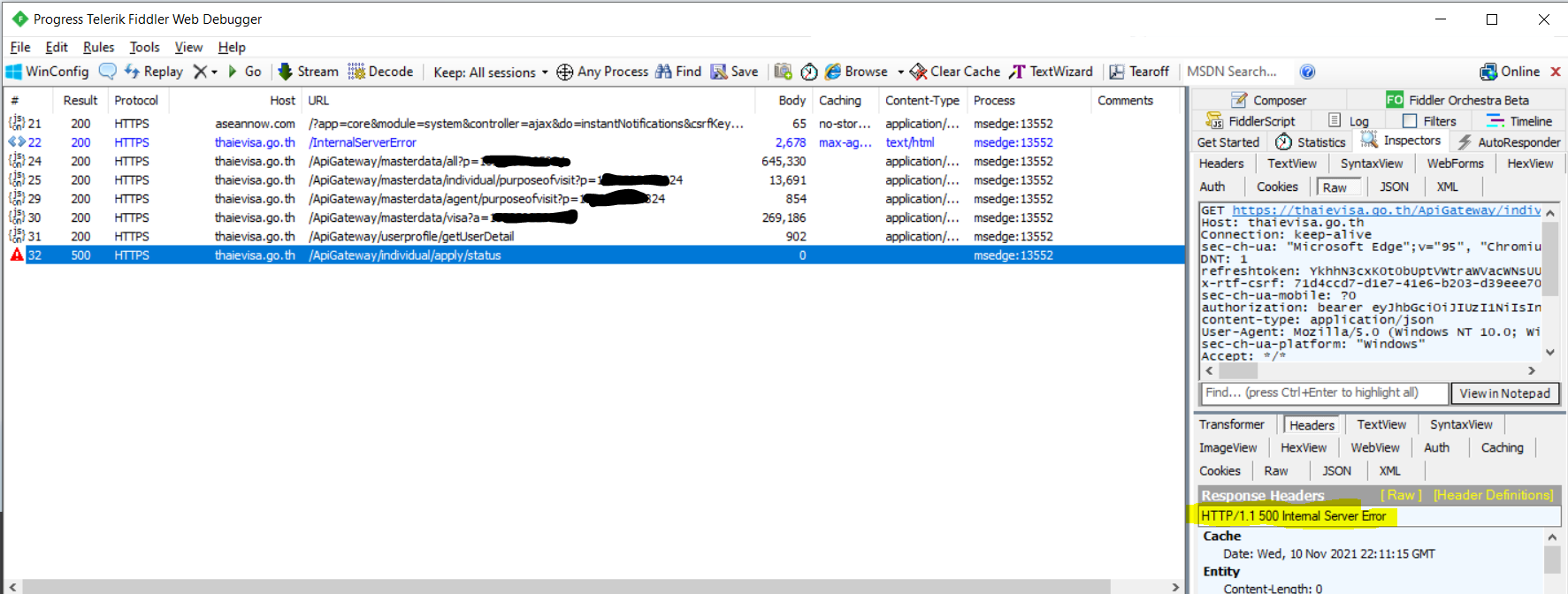Replay the selected session
The width and height of the screenshot is (1568, 594).
coord(154,72)
